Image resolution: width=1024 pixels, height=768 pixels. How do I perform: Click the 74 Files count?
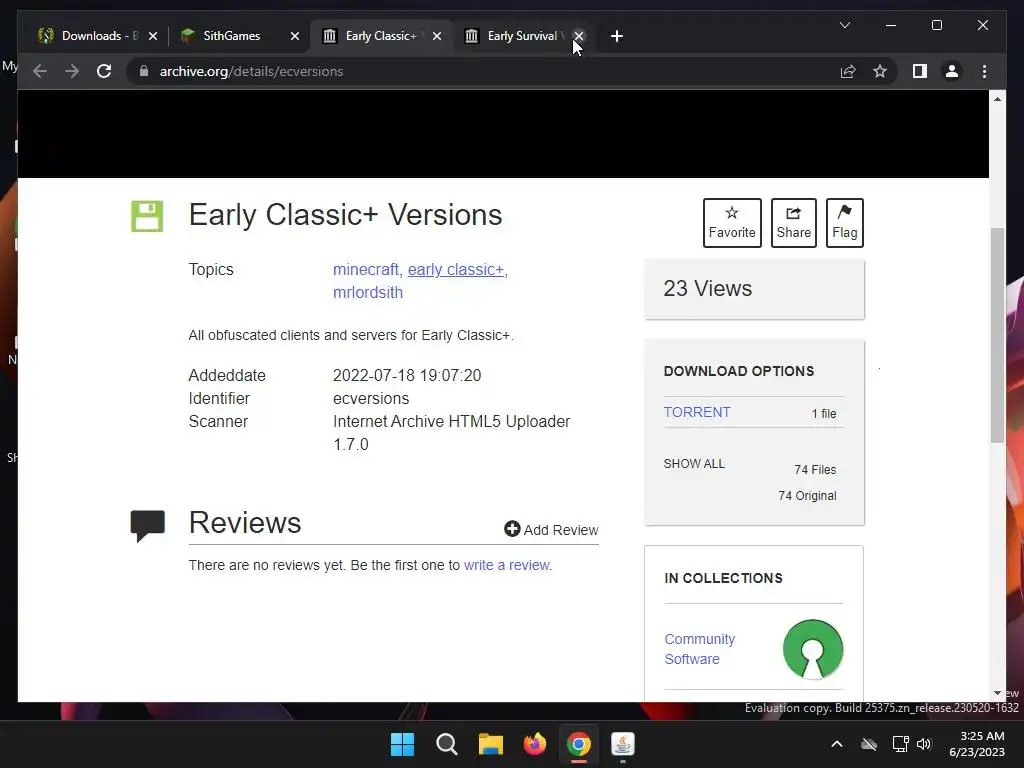(815, 470)
